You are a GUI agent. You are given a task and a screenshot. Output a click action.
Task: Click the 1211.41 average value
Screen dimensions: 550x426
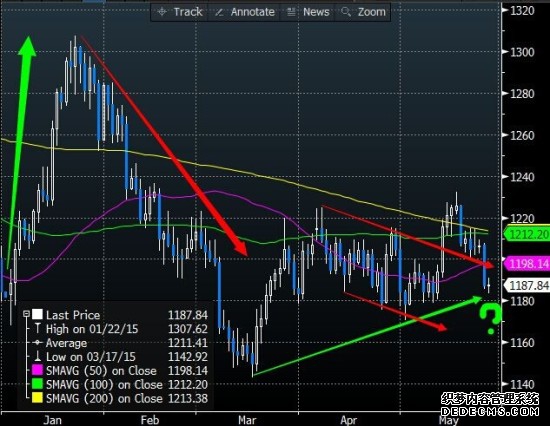pyautogui.click(x=188, y=343)
